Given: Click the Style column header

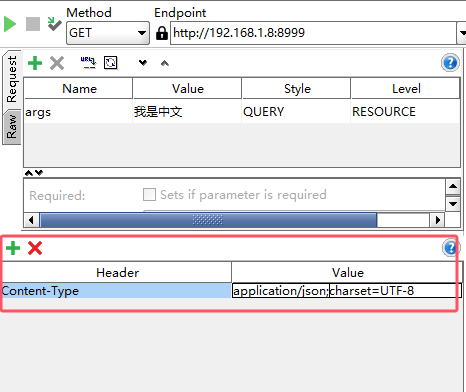Looking at the screenshot, I should [296, 89].
